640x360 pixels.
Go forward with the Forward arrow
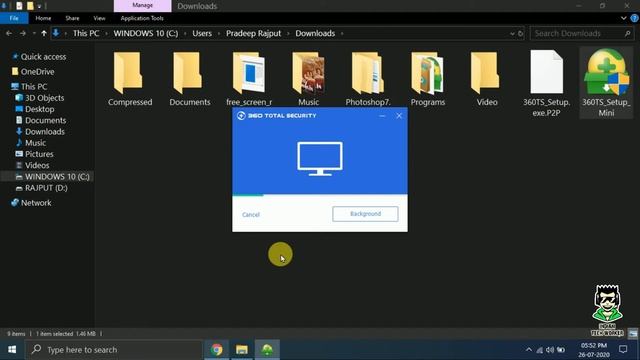[23, 33]
